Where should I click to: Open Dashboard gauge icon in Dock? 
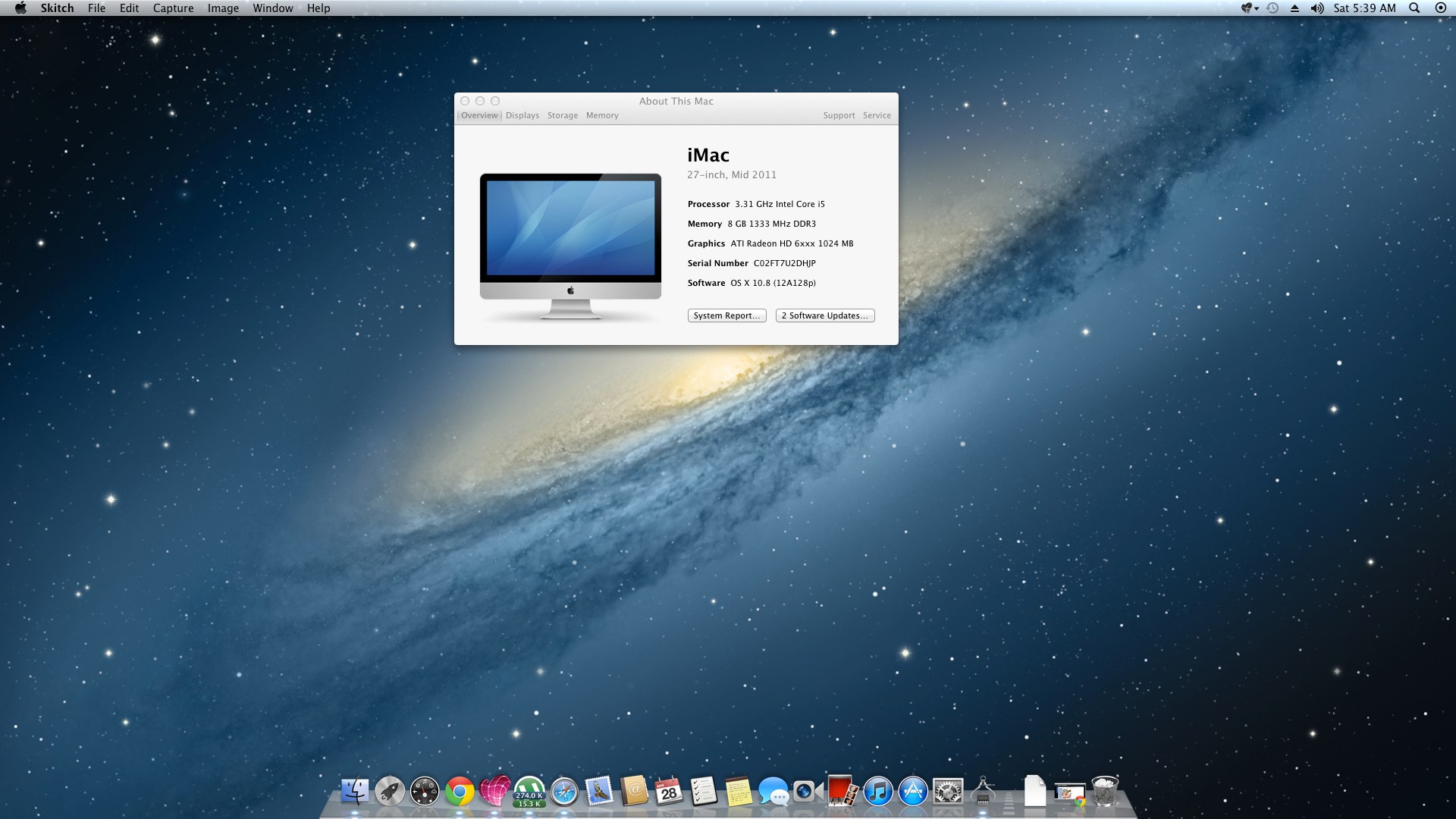click(x=425, y=792)
